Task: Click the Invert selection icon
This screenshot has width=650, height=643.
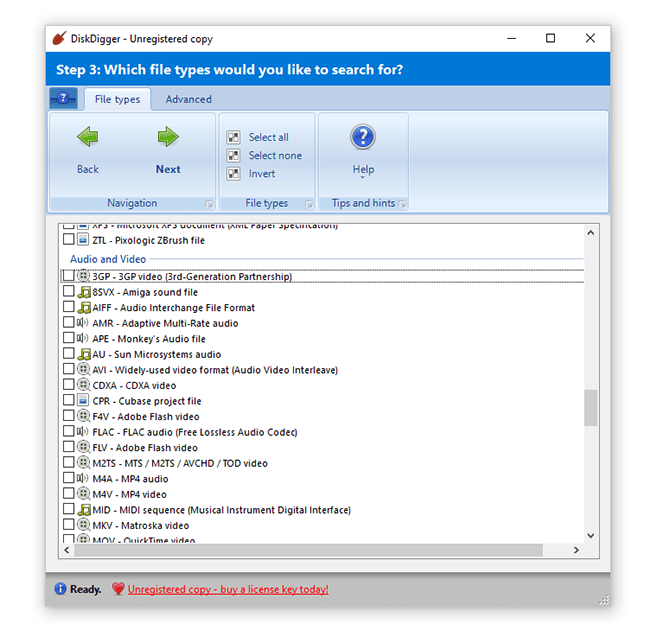Action: click(233, 174)
